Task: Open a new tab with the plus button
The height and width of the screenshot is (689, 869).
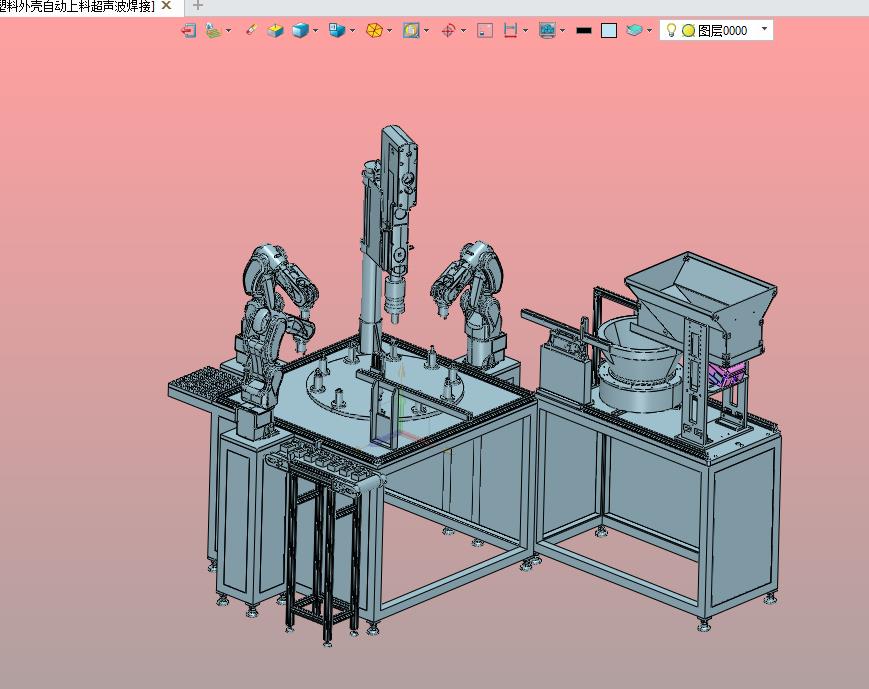Action: (x=198, y=6)
